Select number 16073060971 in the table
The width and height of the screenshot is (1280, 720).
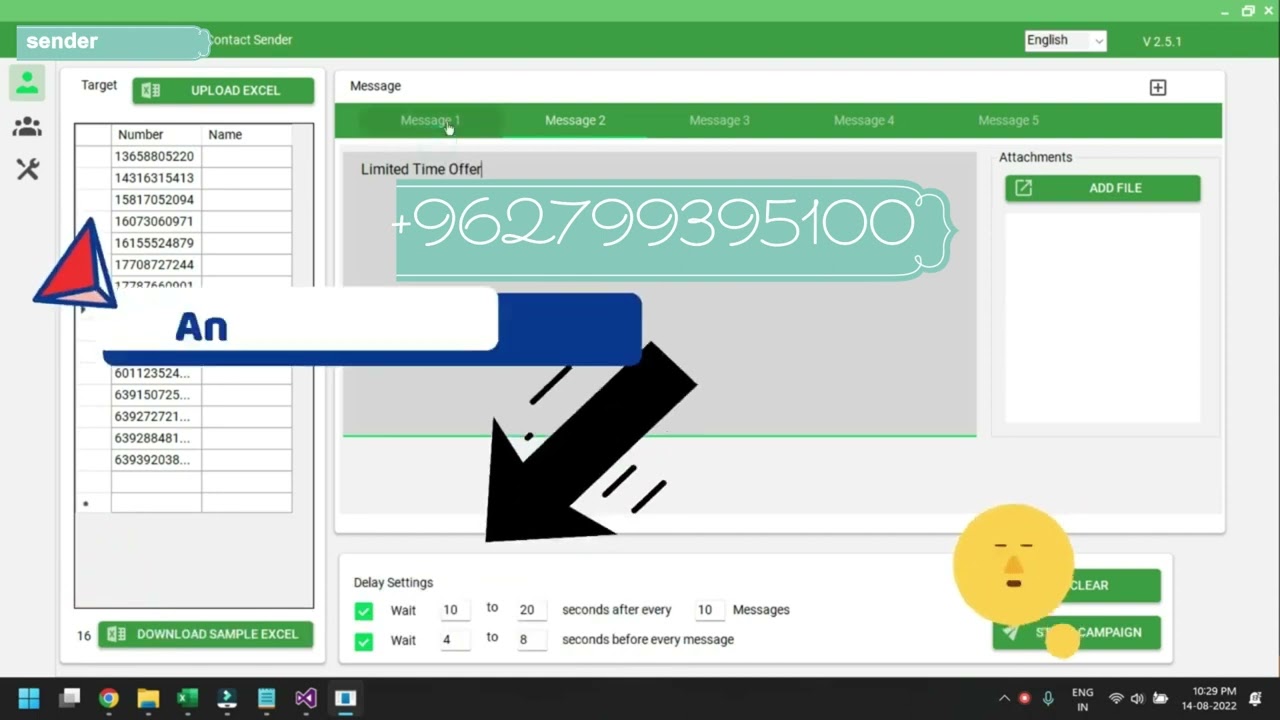(156, 221)
